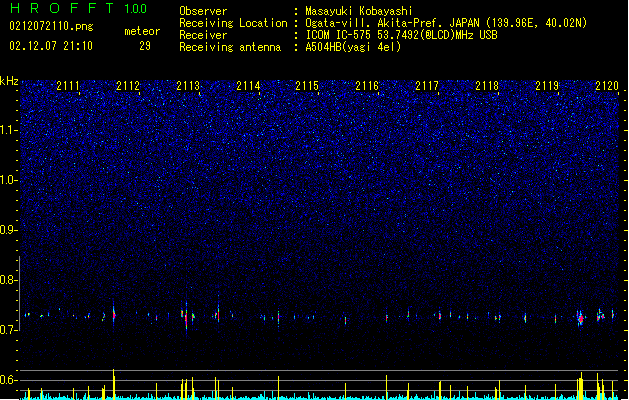629x400 pixels.
Task: Click the 2116 time marker
Action: pos(367,86)
